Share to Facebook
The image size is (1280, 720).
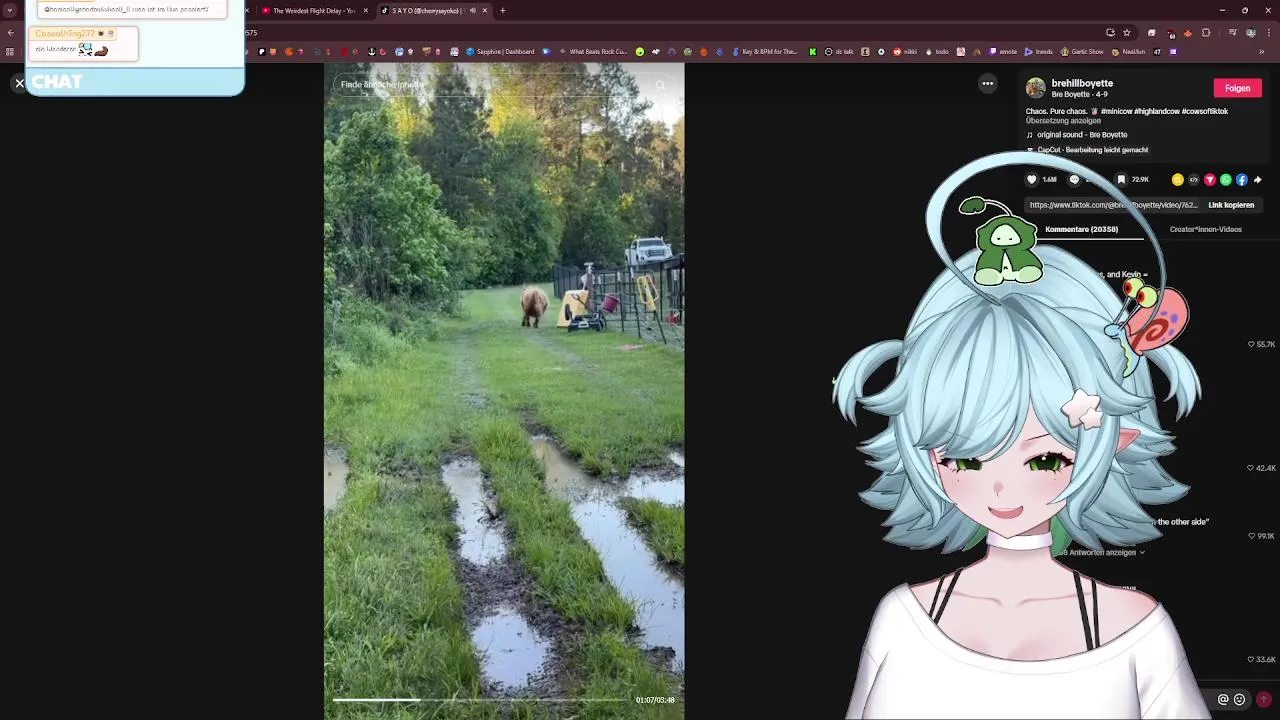[1241, 180]
